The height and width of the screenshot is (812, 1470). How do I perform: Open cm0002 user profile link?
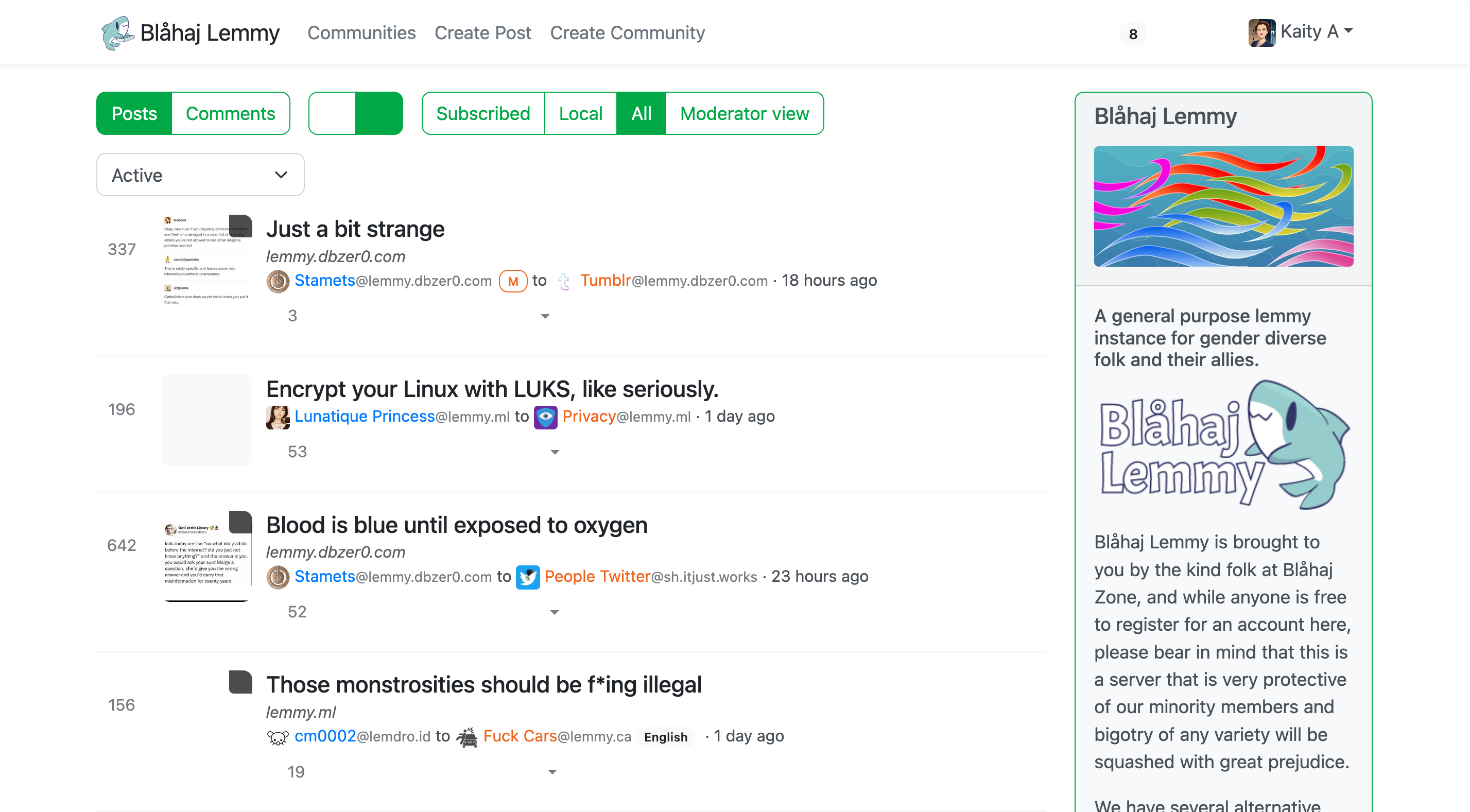pyautogui.click(x=325, y=736)
